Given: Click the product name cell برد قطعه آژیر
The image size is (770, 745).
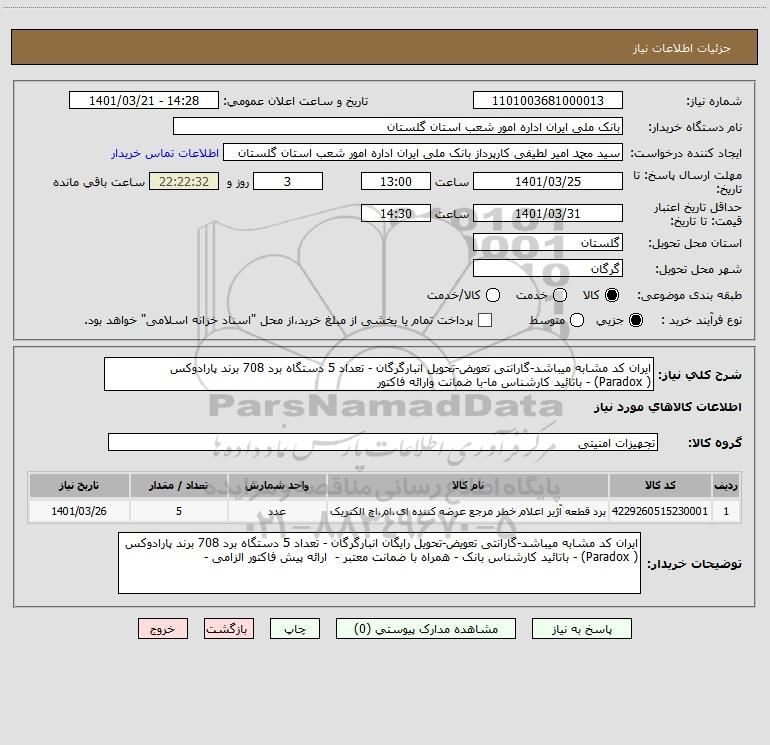Looking at the screenshot, I should (468, 511).
